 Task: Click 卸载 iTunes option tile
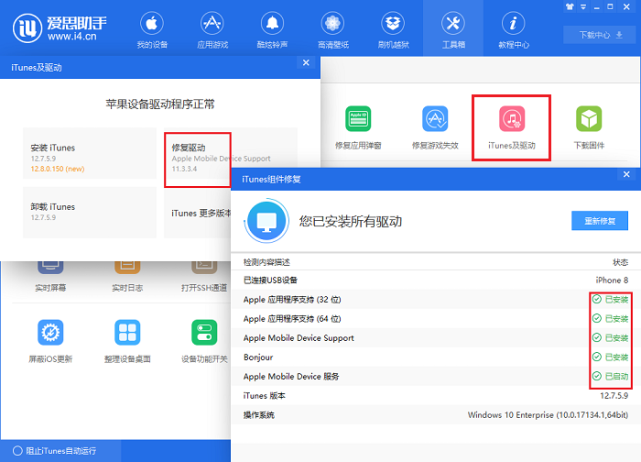click(90, 212)
